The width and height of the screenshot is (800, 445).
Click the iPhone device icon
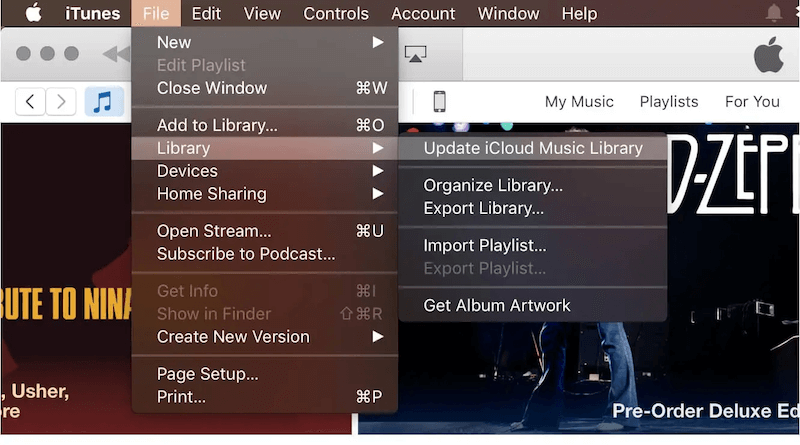[x=438, y=101]
